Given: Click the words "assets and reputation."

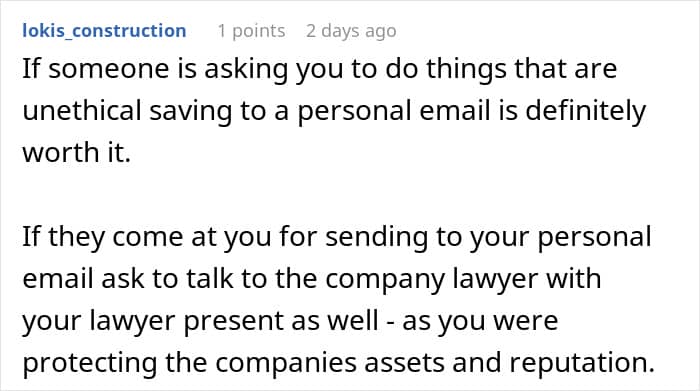Looking at the screenshot, I should pos(509,363).
